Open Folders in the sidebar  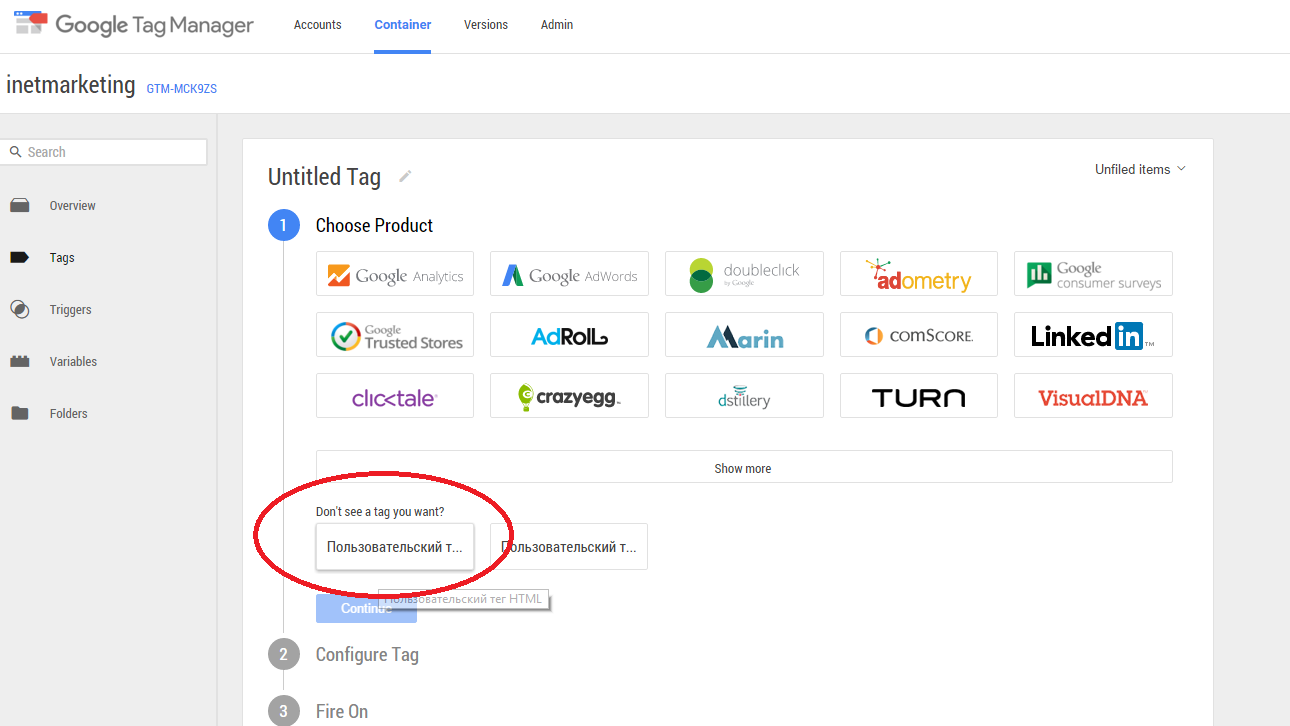[x=69, y=414]
